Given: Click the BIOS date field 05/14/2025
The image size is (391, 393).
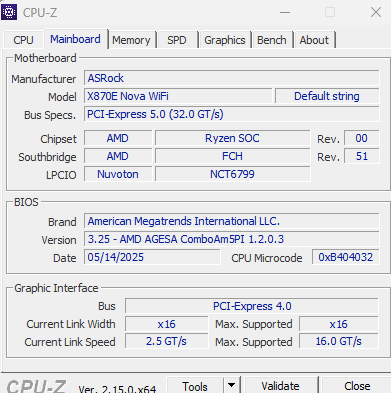Looking at the screenshot, I should 152,257.
